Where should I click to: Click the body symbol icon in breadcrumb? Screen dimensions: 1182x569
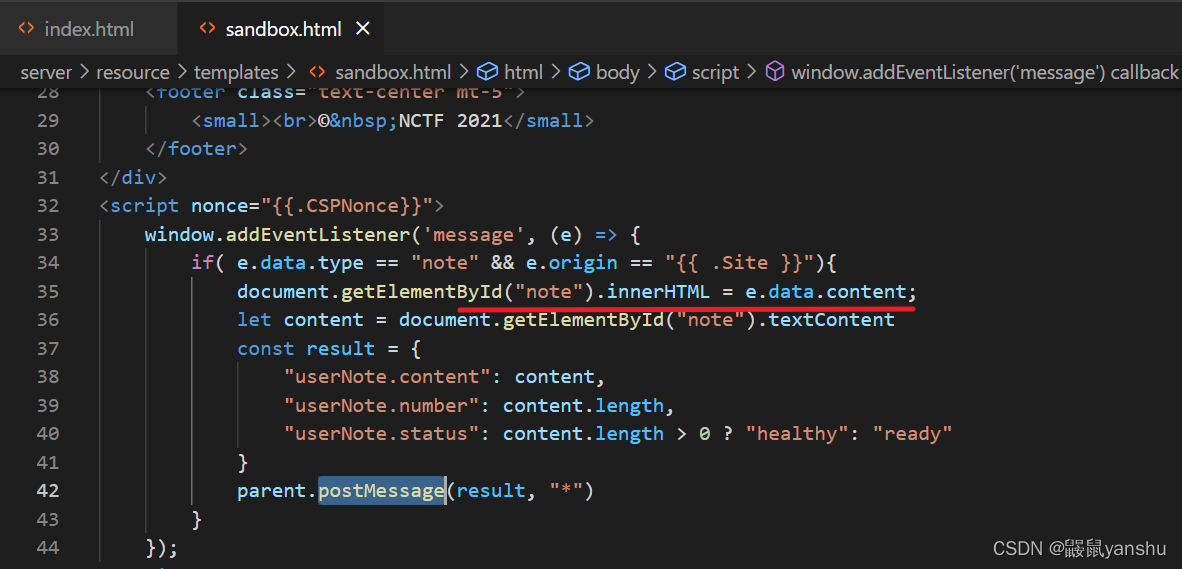578,72
